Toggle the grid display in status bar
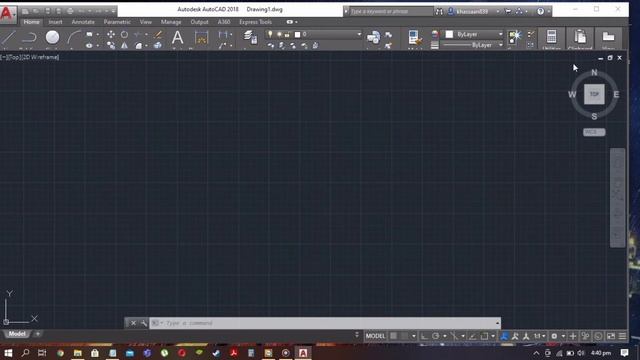 [393, 336]
